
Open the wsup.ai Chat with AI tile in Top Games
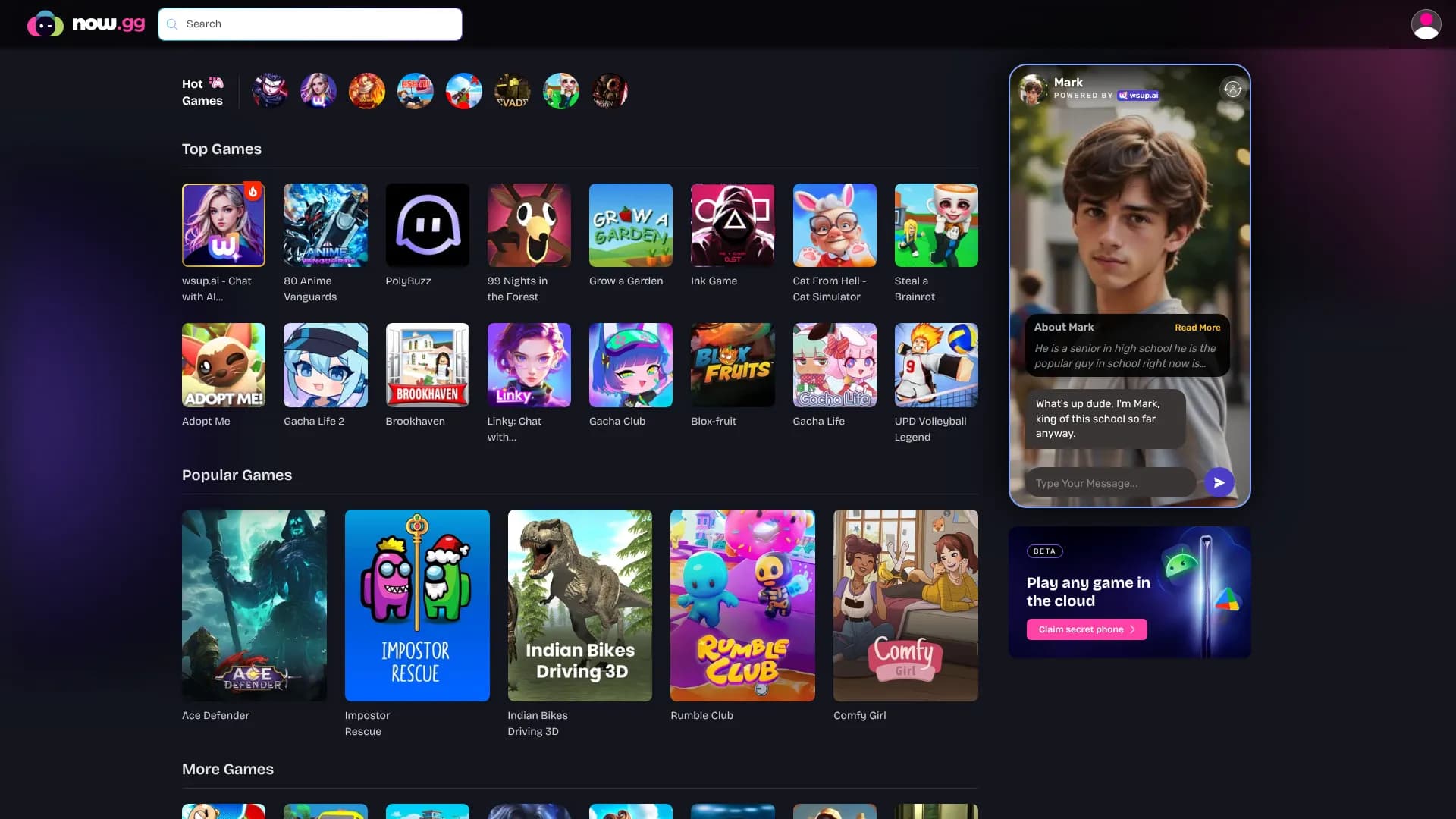coord(224,225)
